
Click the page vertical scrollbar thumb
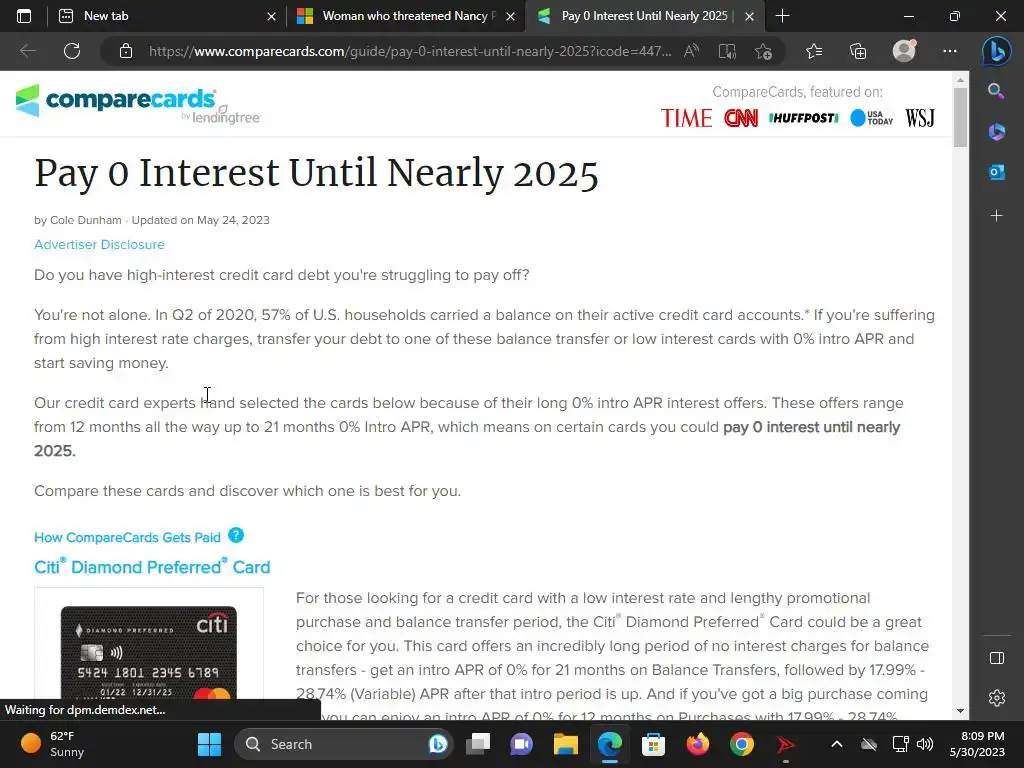(960, 118)
